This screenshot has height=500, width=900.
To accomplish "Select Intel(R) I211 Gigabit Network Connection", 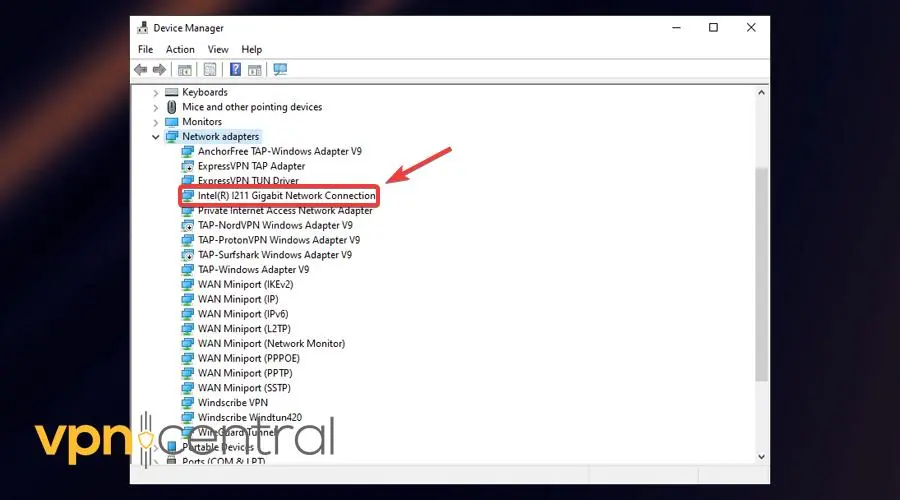I will coord(286,196).
